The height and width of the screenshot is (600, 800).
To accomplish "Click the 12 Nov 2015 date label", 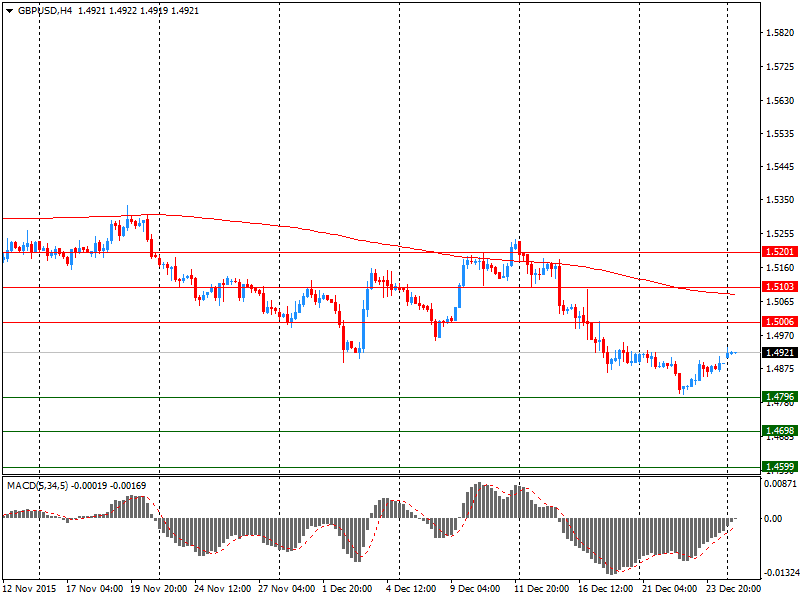I will (x=29, y=589).
